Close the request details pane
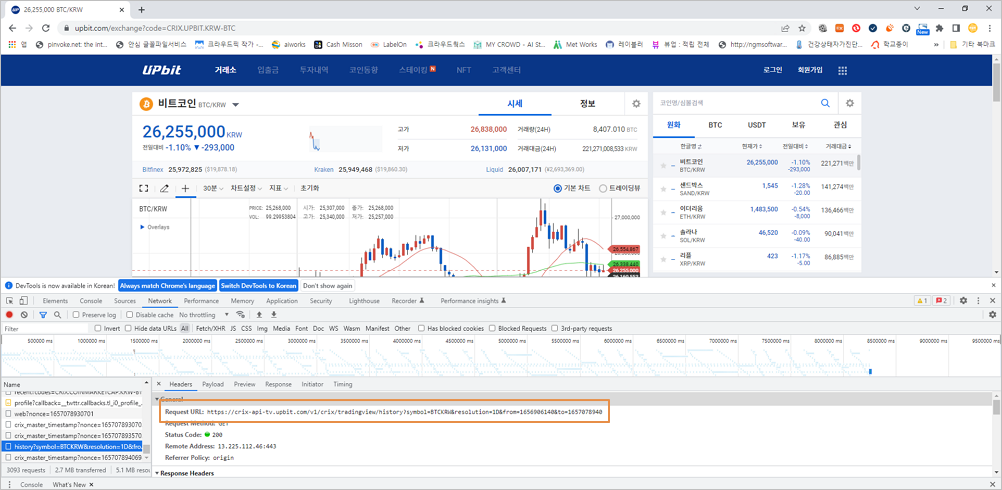 (158, 385)
